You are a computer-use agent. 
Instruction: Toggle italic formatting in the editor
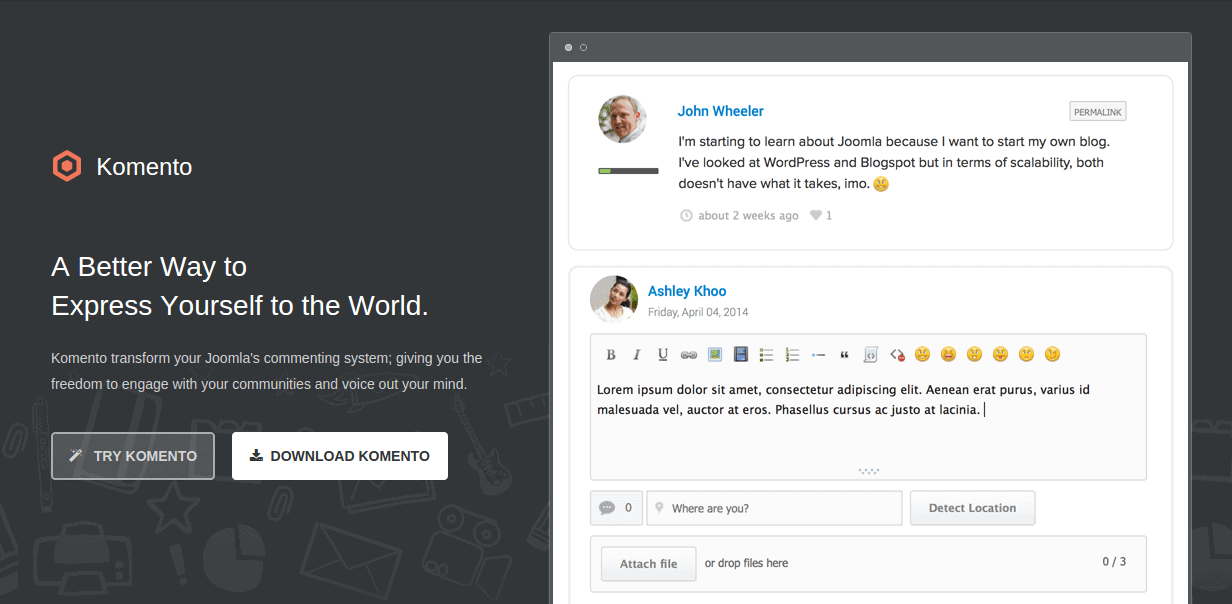pyautogui.click(x=637, y=354)
